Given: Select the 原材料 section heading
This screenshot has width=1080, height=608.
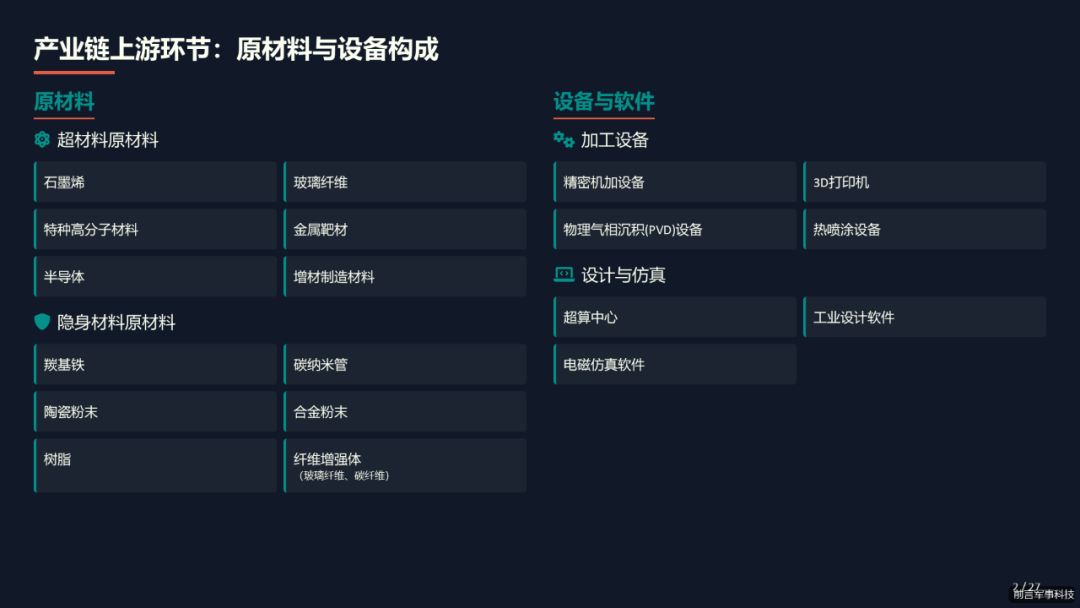Looking at the screenshot, I should [64, 102].
